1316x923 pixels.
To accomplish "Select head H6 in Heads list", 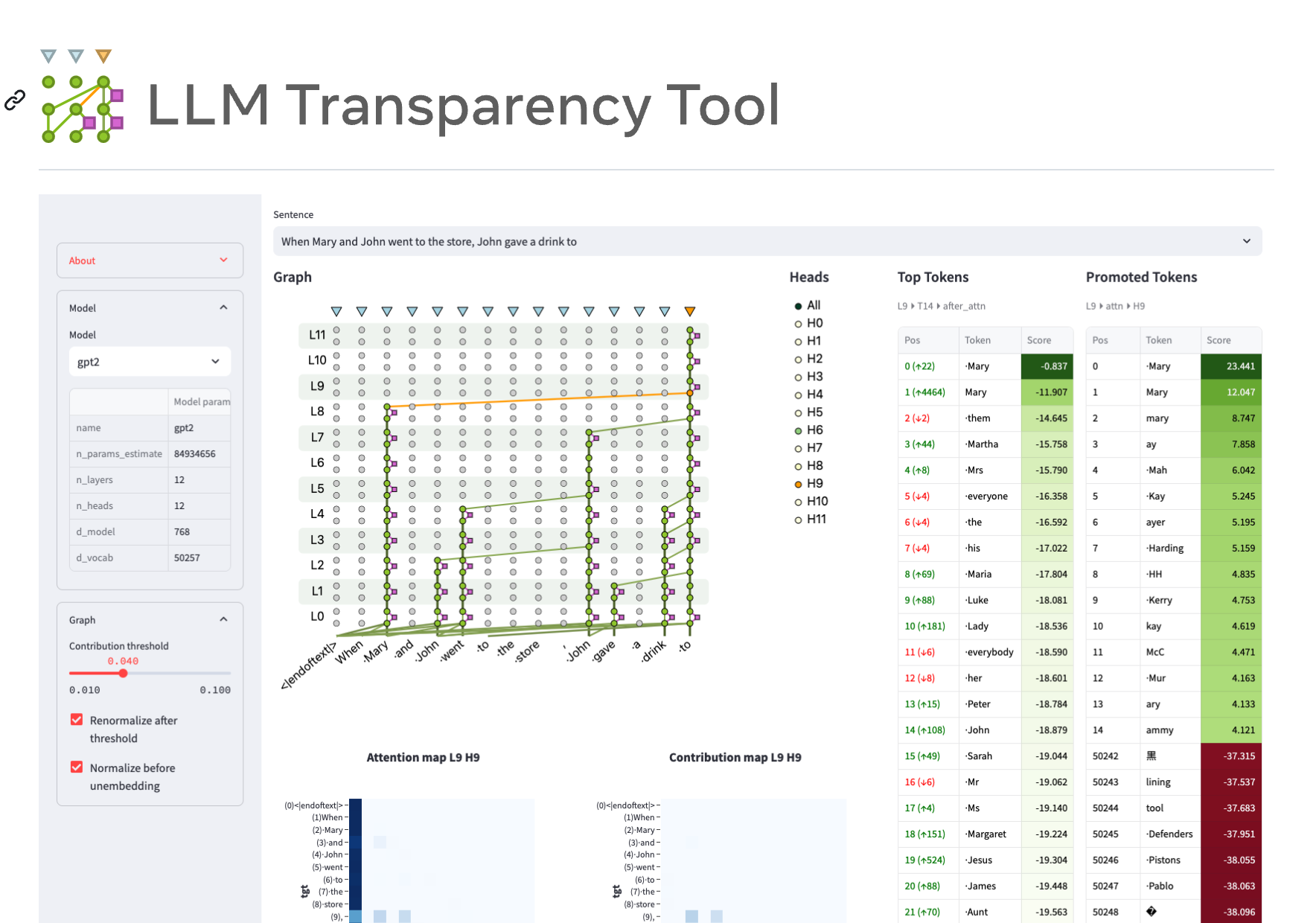I will 808,430.
